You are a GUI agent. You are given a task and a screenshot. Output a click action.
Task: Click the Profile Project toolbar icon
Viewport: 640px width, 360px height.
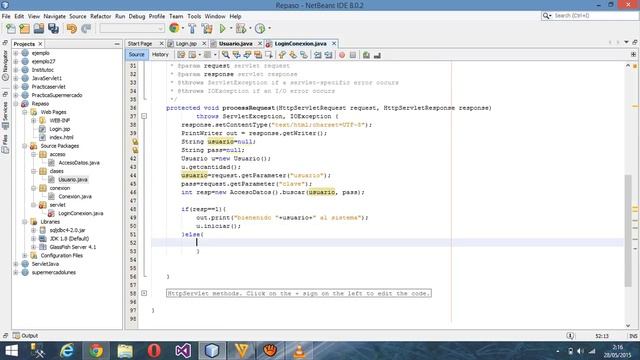click(x=260, y=28)
